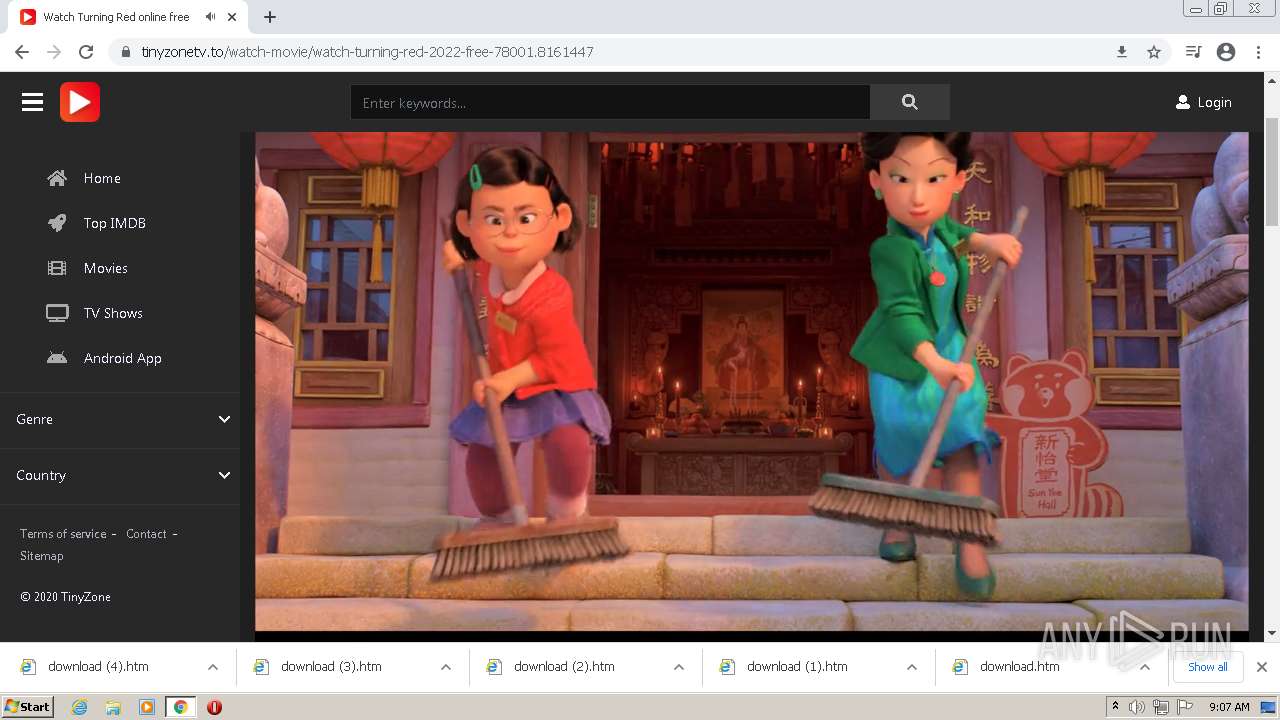Show hidden system tray icons

pyautogui.click(x=1115, y=707)
